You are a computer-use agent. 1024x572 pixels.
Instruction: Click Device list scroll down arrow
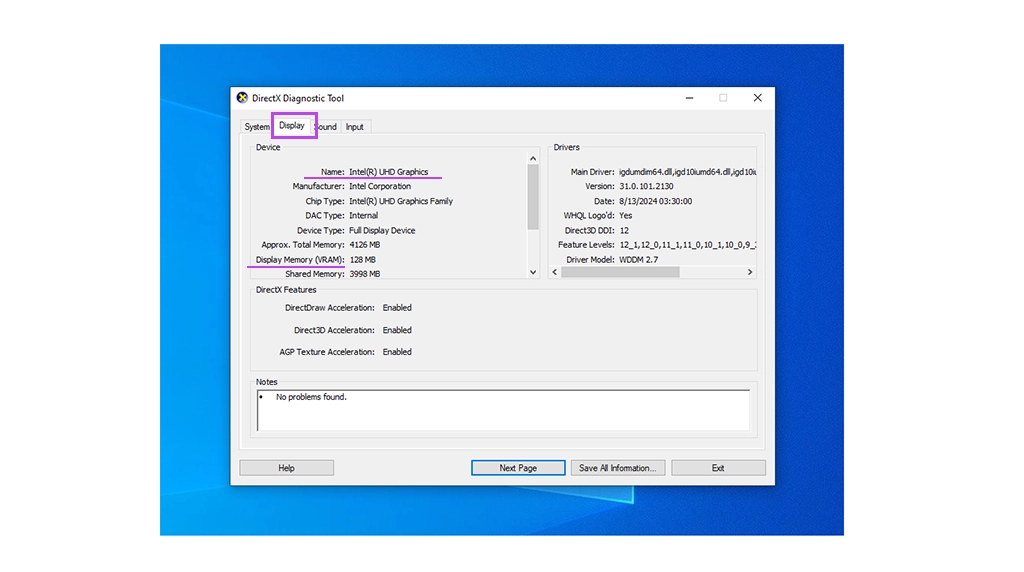(x=533, y=272)
